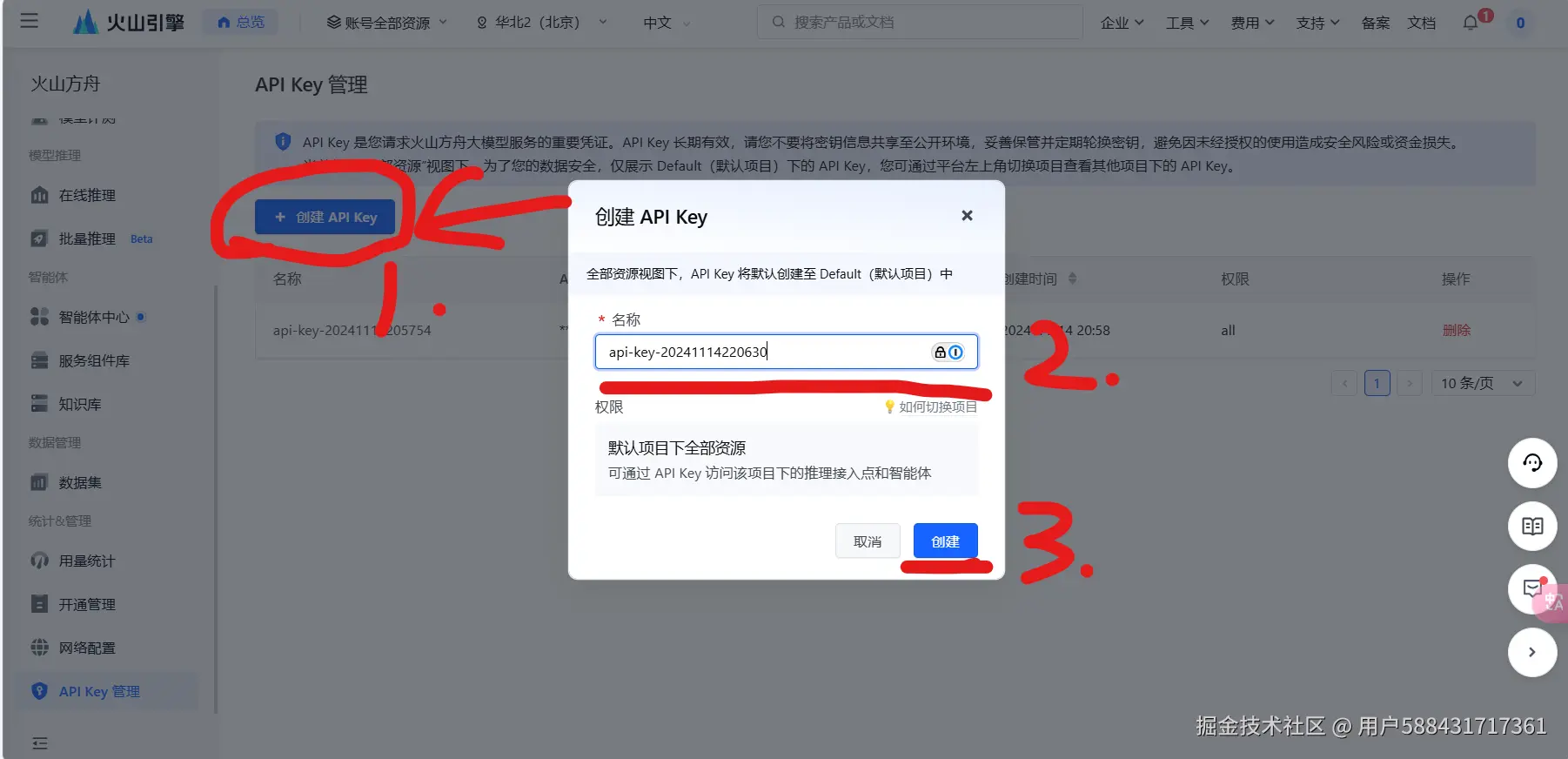
Task: Sort by the 创建时间 column arrows
Action: pos(1072,279)
